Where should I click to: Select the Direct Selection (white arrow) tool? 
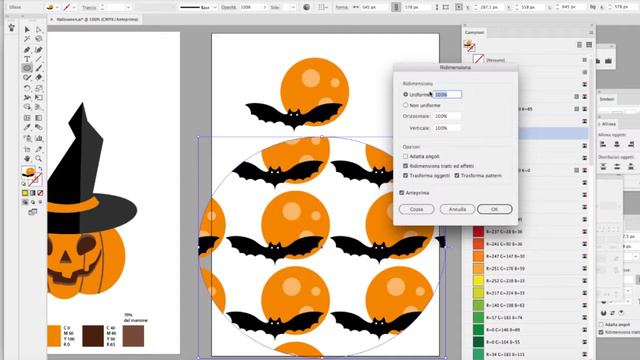coord(39,29)
